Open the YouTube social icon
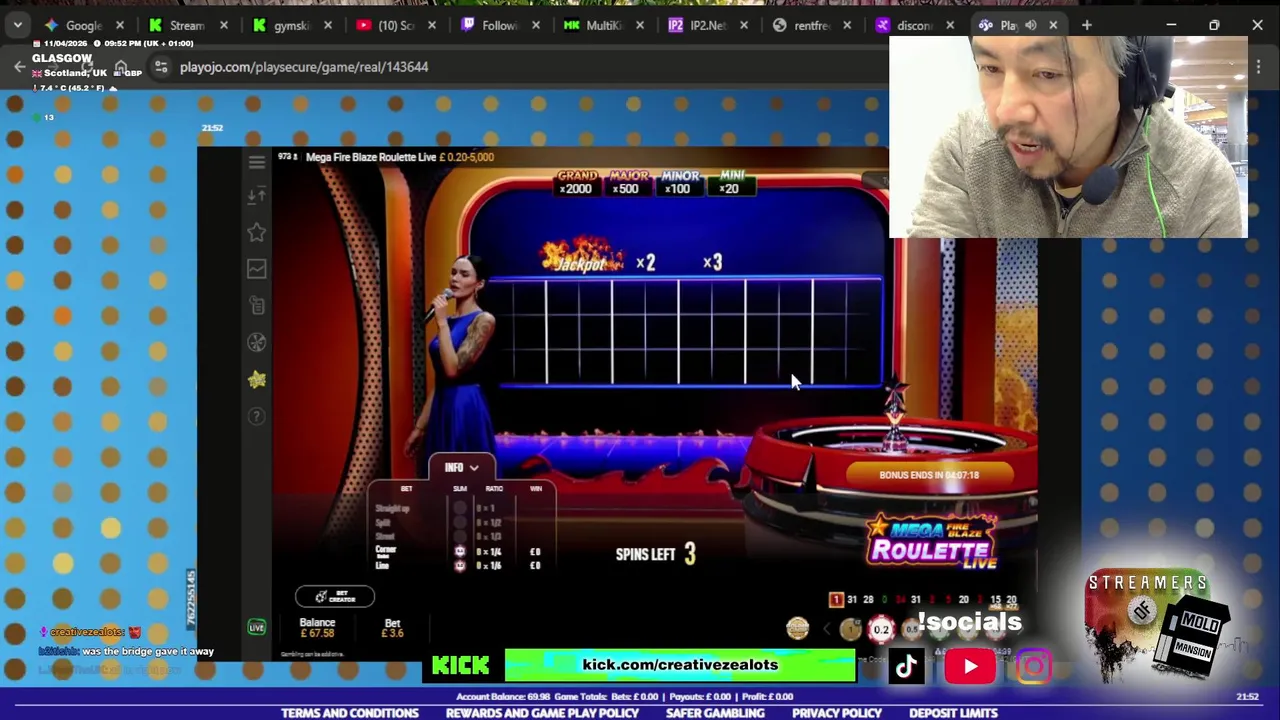The height and width of the screenshot is (720, 1280). tap(970, 667)
